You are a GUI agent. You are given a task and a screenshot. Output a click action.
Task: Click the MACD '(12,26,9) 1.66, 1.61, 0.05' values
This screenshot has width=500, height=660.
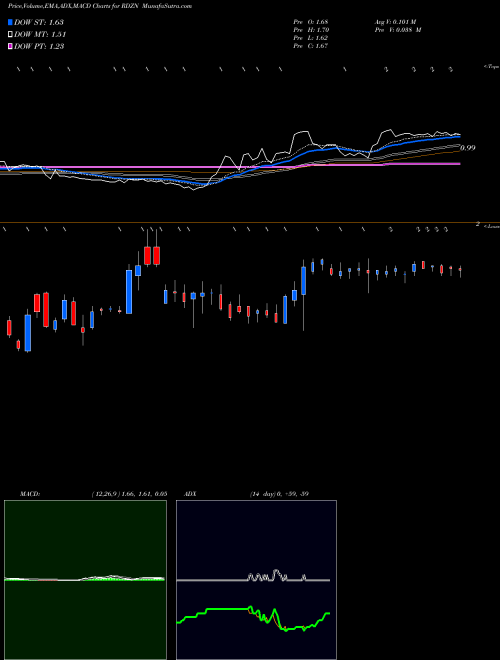tap(130, 494)
